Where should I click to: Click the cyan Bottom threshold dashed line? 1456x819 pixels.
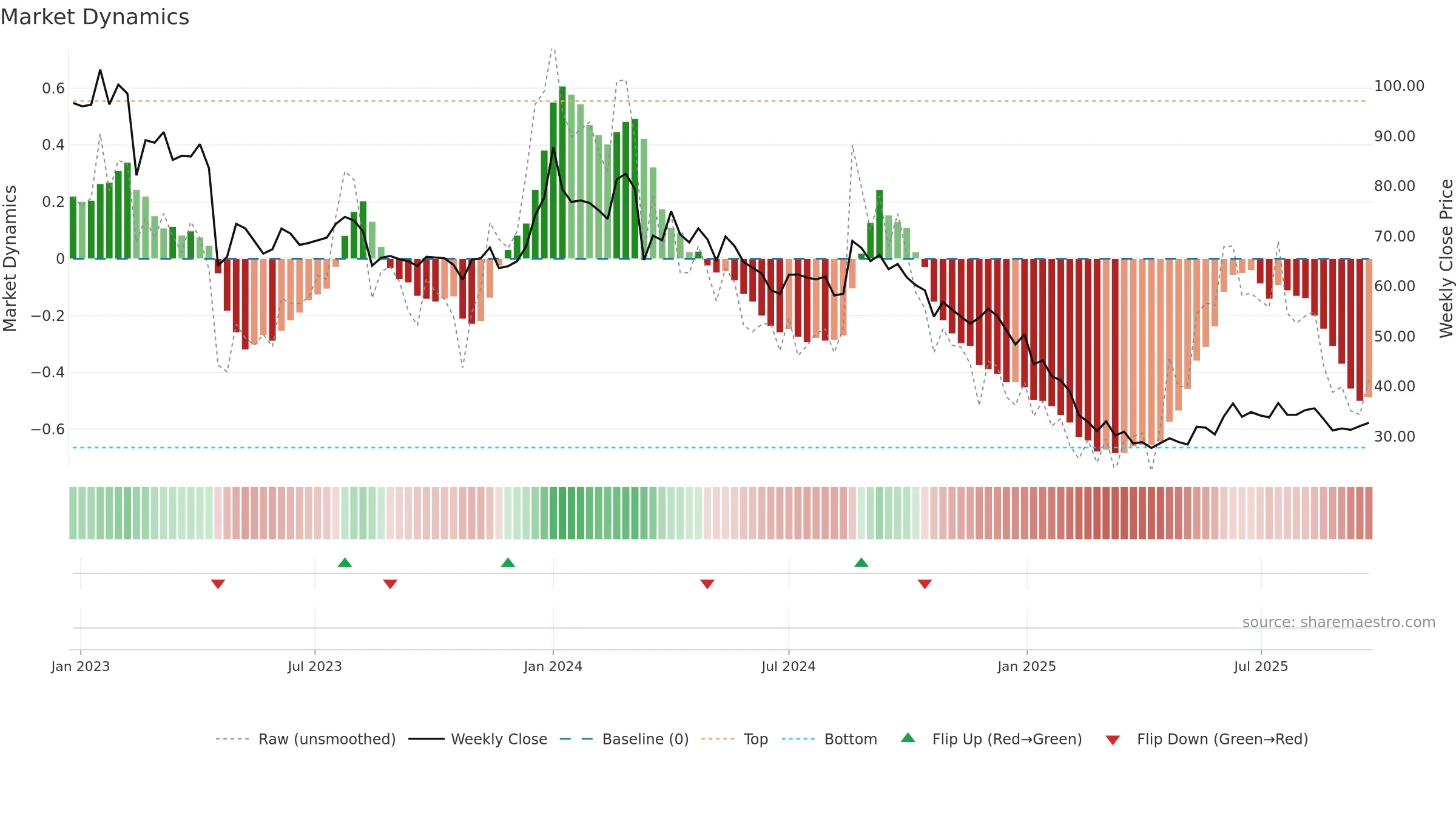pyautogui.click(x=720, y=448)
